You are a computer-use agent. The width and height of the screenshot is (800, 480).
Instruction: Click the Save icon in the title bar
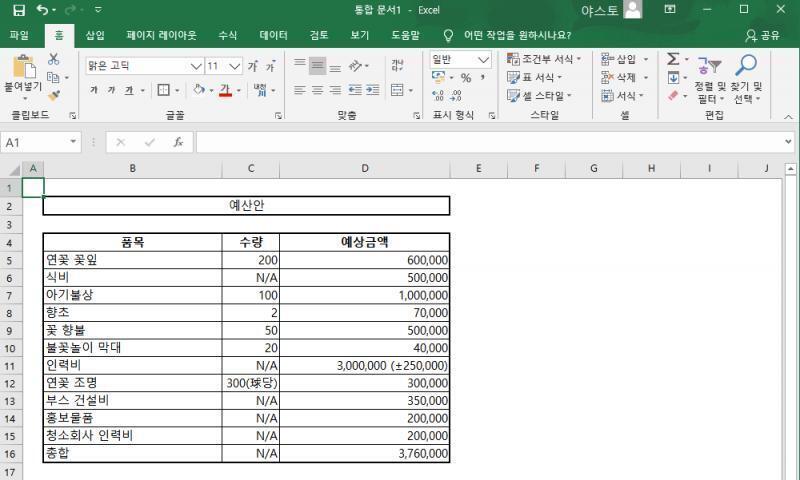(x=18, y=10)
